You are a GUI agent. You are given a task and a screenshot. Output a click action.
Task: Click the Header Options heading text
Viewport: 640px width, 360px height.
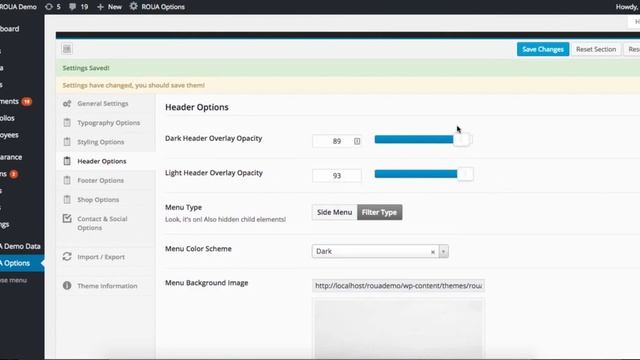tap(197, 107)
